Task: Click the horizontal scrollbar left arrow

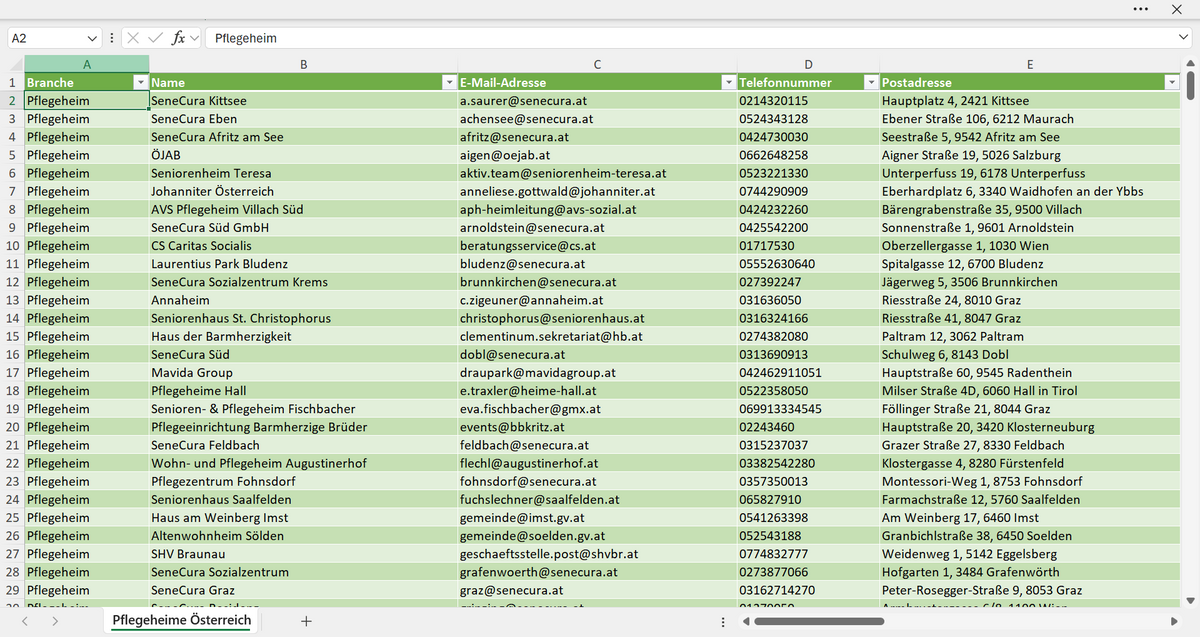Action: pyautogui.click(x=746, y=621)
